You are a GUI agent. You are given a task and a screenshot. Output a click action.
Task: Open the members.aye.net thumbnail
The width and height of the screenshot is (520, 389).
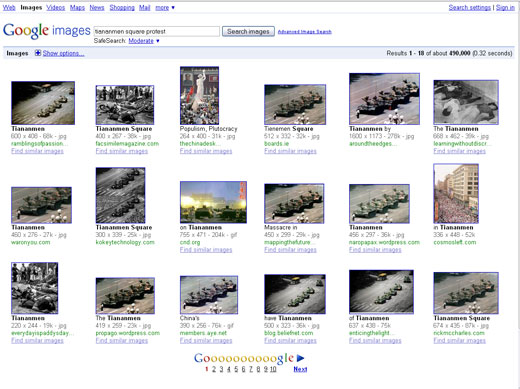(209, 295)
